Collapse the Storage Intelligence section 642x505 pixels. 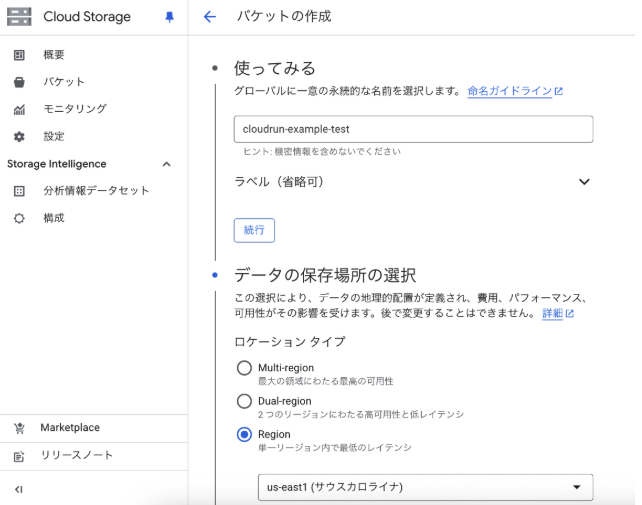click(166, 164)
